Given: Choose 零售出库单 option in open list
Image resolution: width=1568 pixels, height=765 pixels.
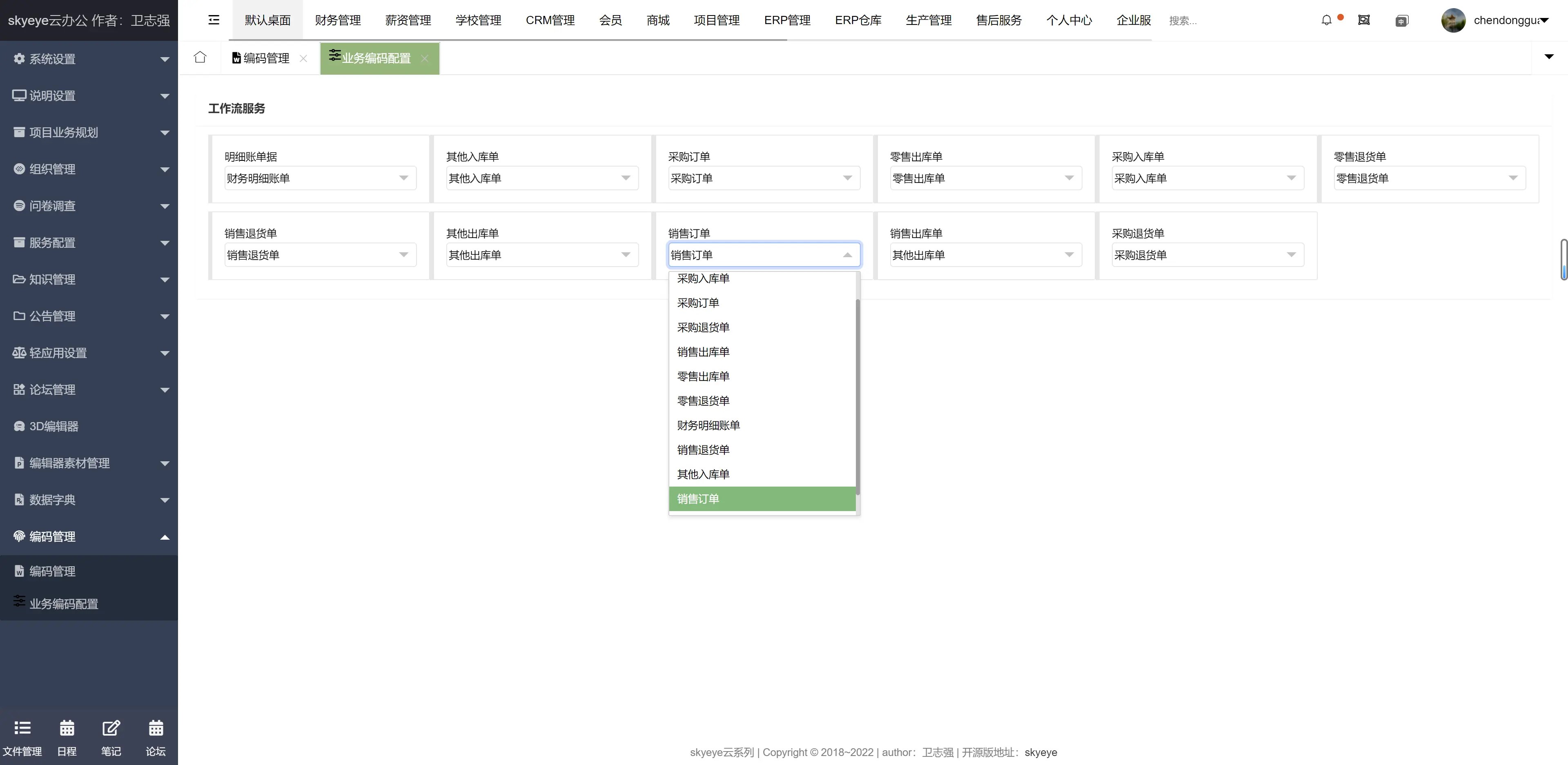Looking at the screenshot, I should tap(703, 377).
